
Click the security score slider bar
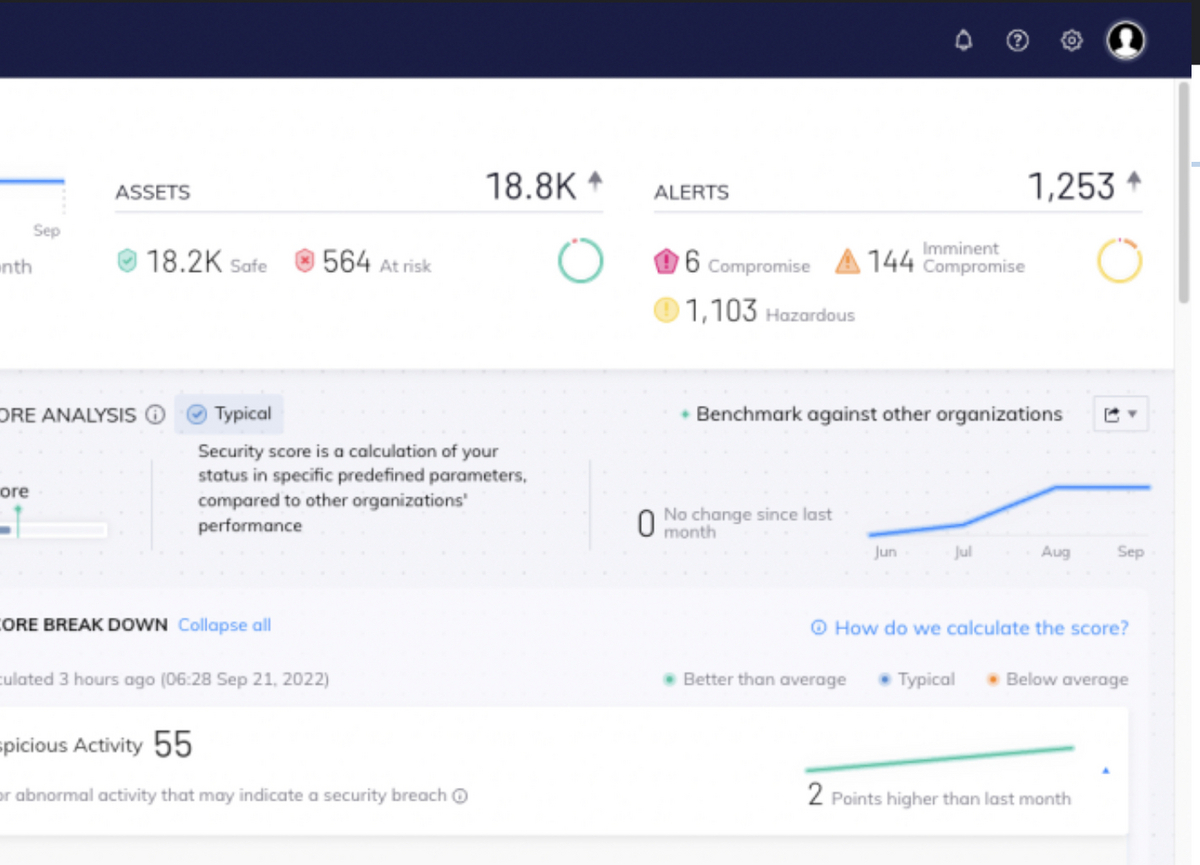(x=54, y=530)
